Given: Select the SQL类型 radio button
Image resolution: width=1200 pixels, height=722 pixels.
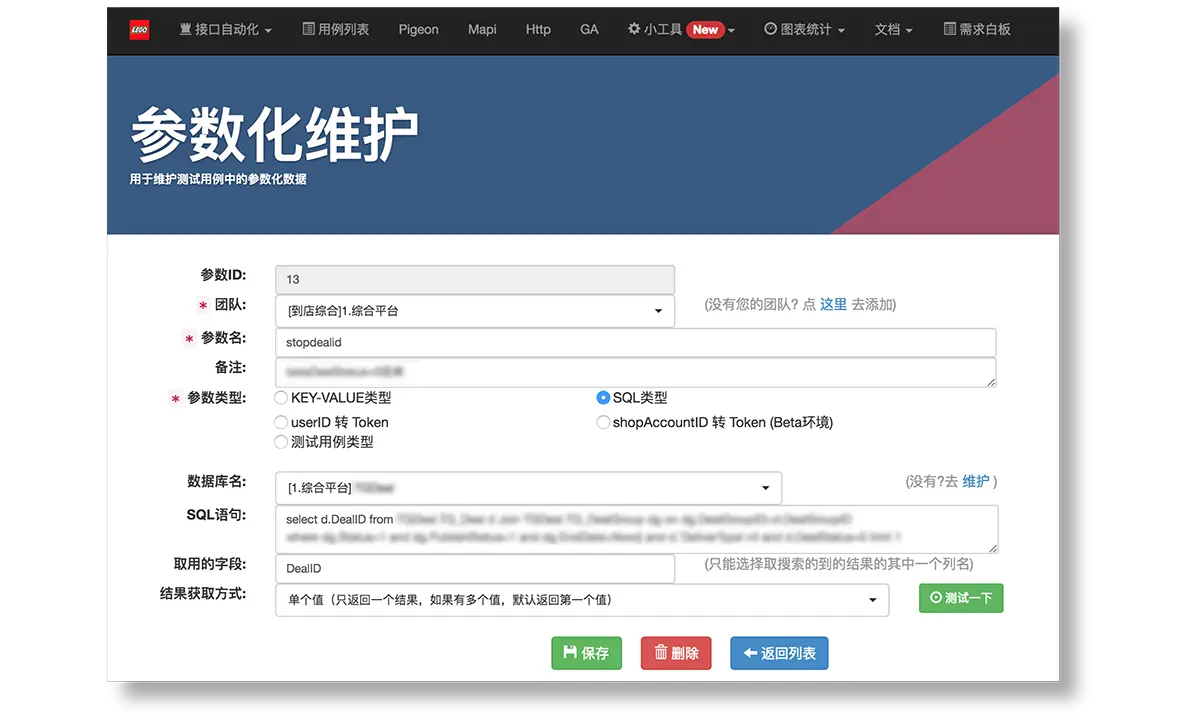Looking at the screenshot, I should [x=603, y=398].
